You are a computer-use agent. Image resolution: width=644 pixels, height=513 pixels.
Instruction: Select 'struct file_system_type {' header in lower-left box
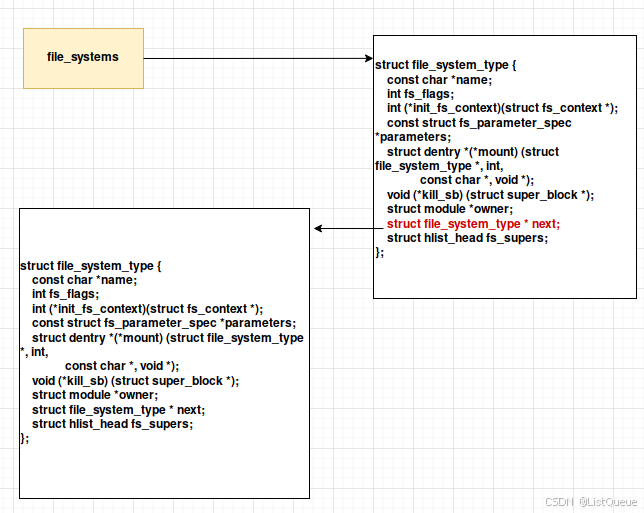pos(90,266)
